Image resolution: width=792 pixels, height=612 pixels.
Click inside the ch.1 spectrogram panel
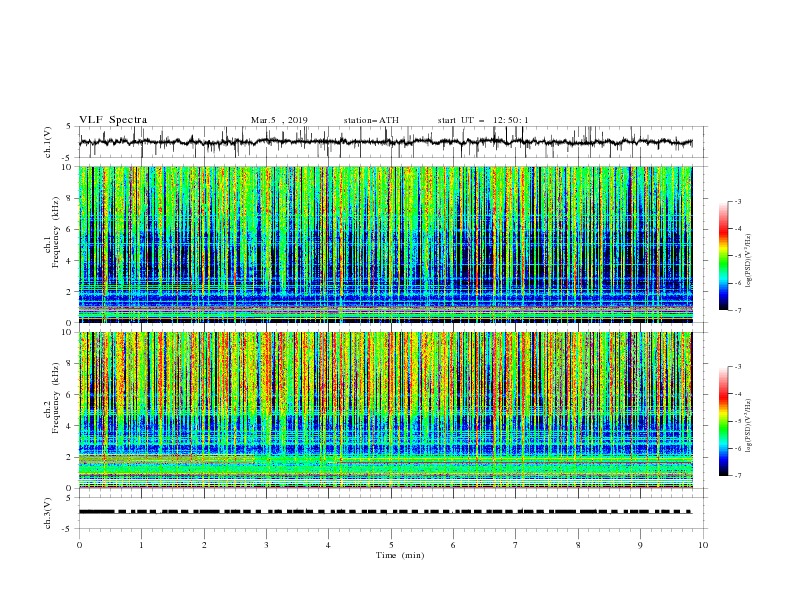(x=386, y=244)
